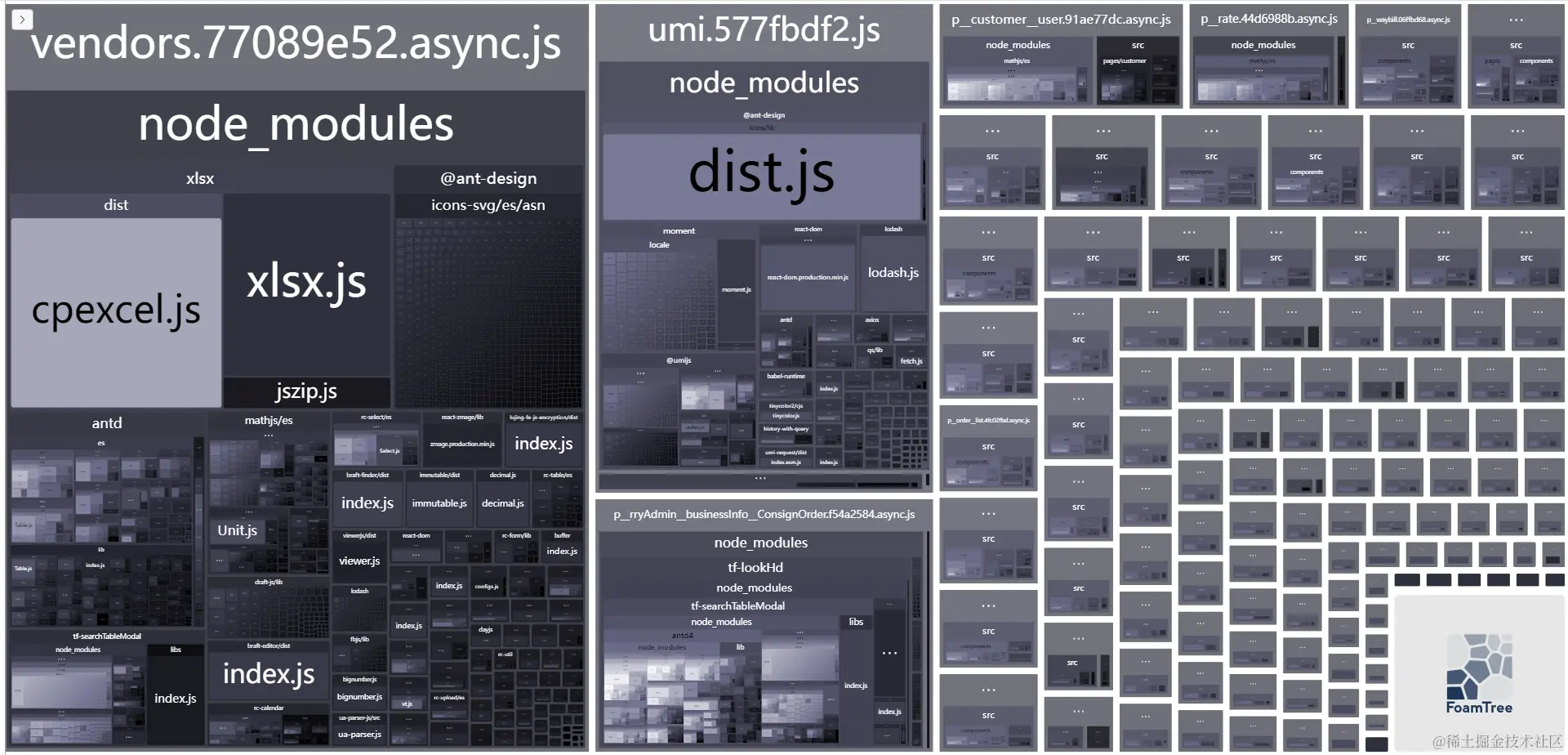
Task: Click the fbjs/lib folder label
Action: tap(359, 640)
